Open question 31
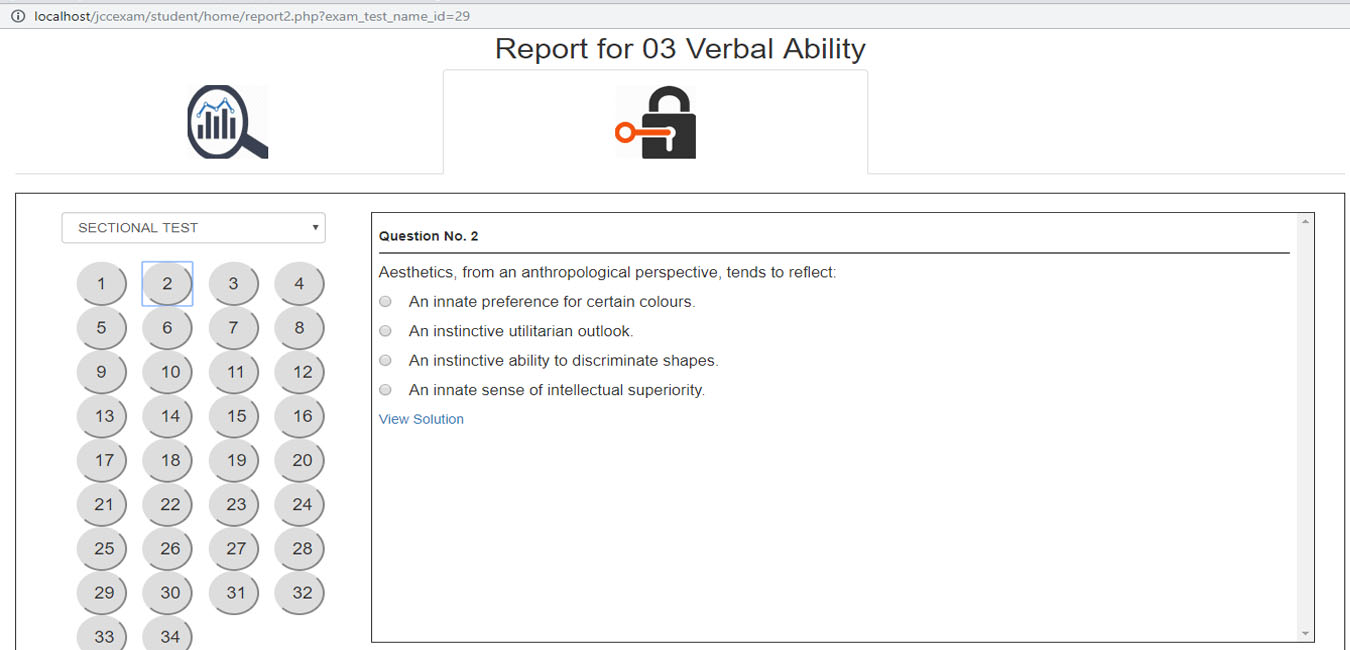Image resolution: width=1350 pixels, height=650 pixels. coord(233,592)
